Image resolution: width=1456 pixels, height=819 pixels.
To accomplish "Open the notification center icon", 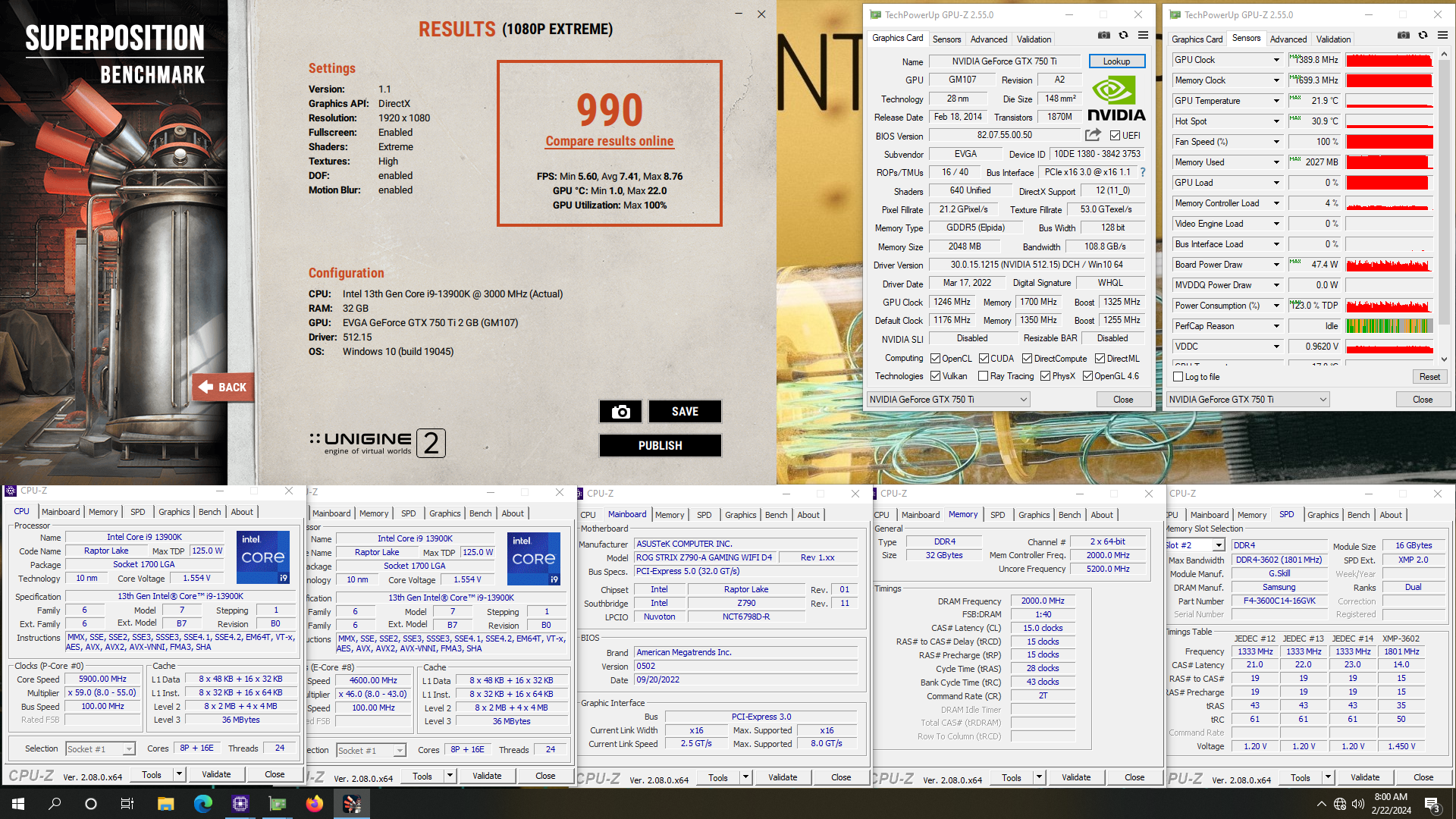I will pos(1432,805).
